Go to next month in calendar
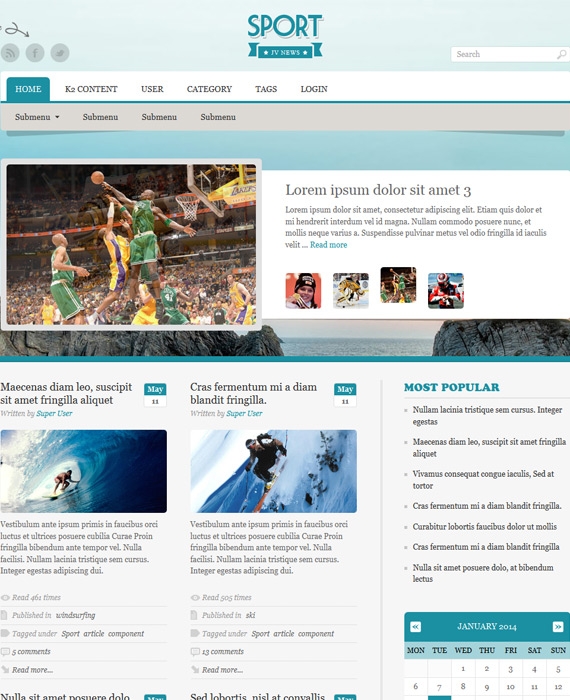 click(x=558, y=626)
